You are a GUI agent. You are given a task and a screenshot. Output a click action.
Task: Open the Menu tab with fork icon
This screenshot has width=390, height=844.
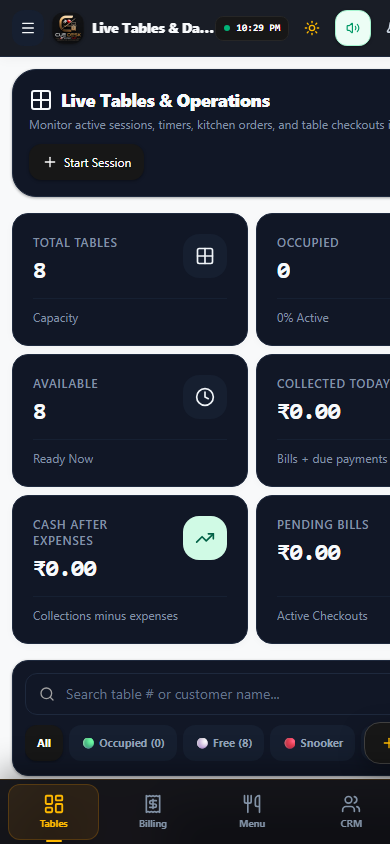point(252,811)
